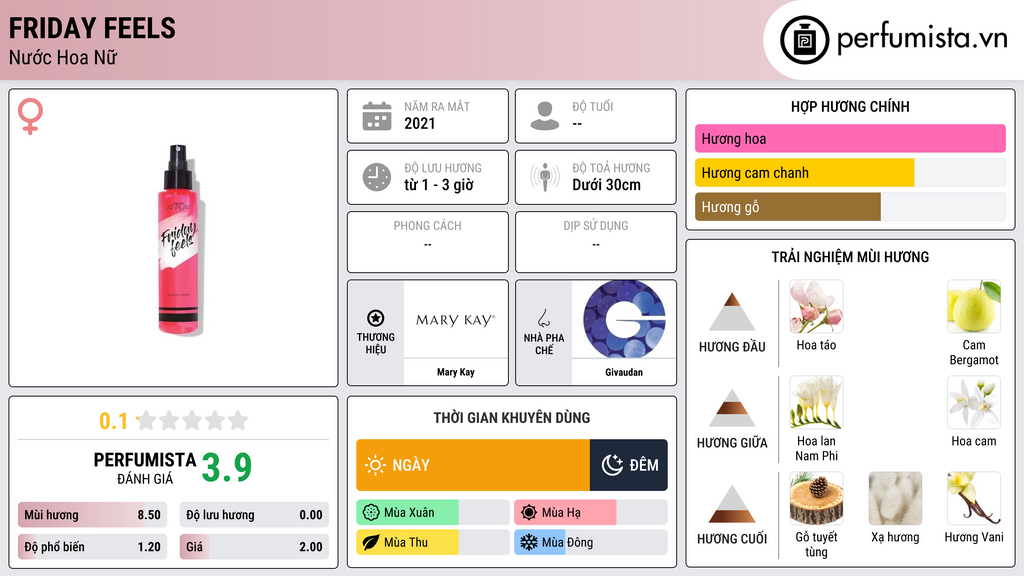This screenshot has width=1024, height=576.
Task: Click the Mùa Xuân season bar
Action: click(432, 513)
